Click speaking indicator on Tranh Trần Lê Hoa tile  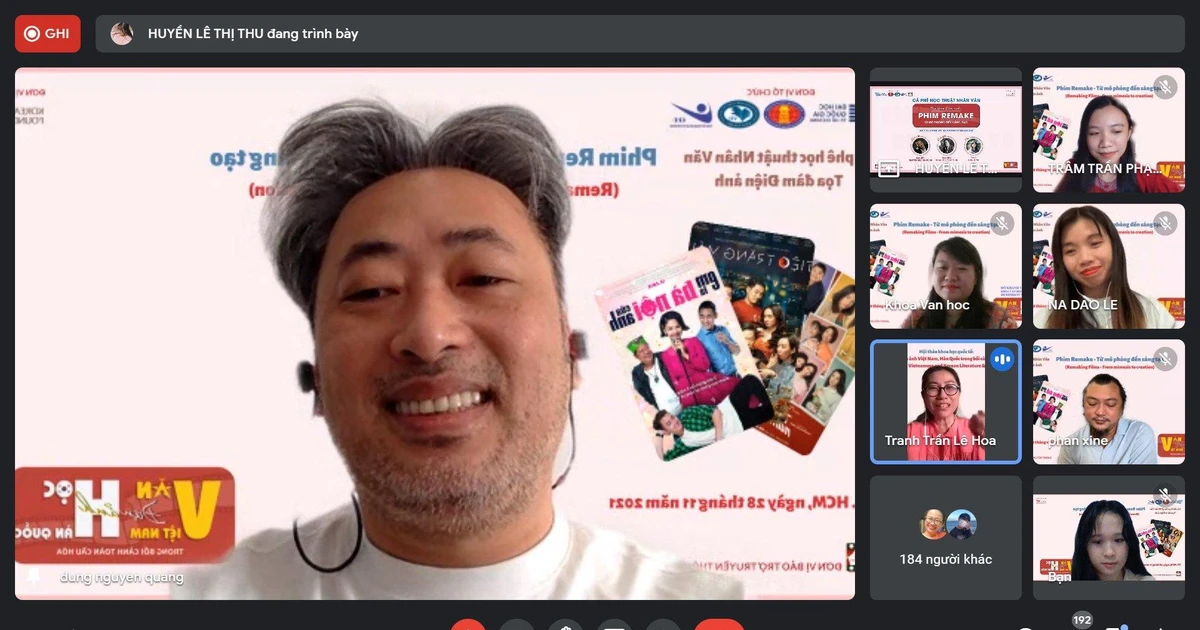1001,359
